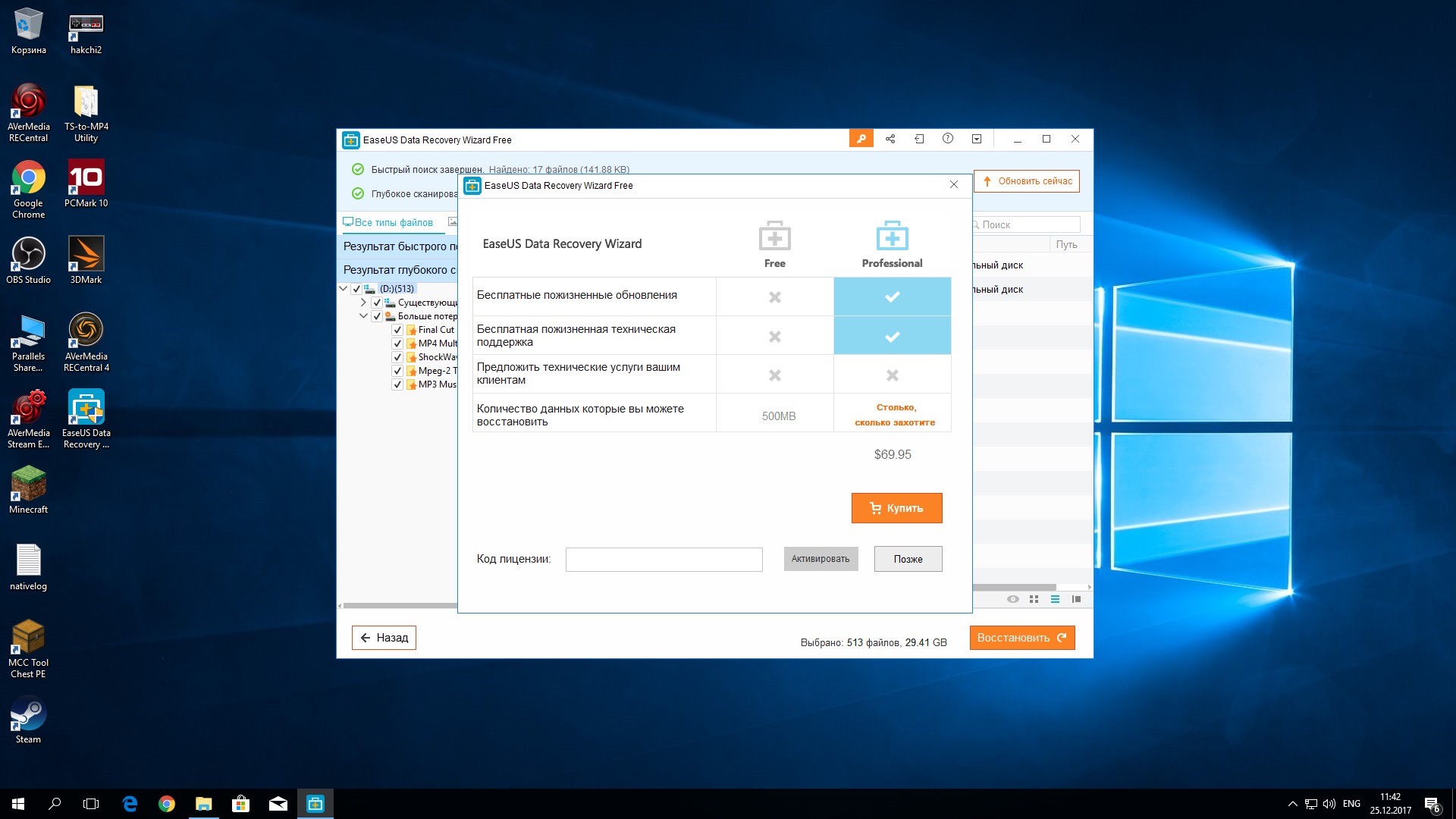1456x819 pixels.
Task: Click the orange key activation icon
Action: click(861, 139)
